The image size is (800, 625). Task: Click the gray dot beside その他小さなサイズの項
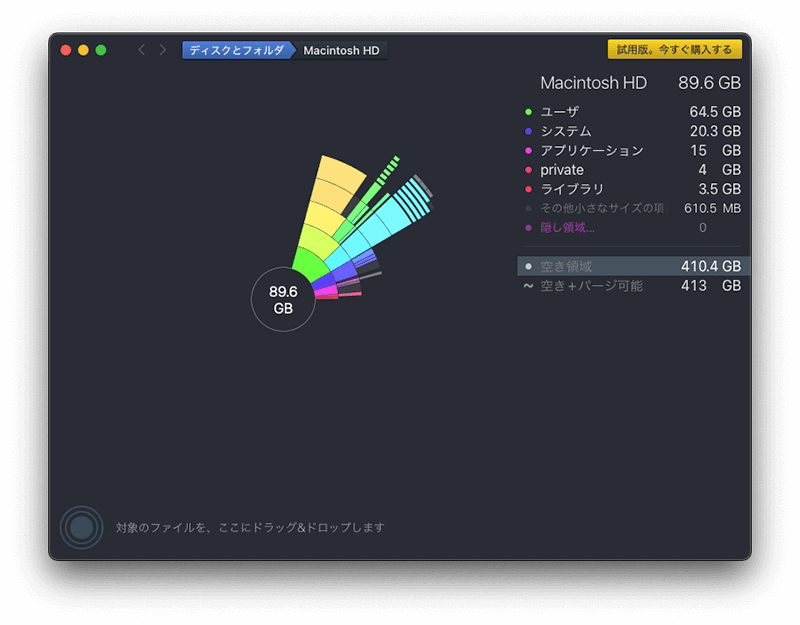coord(529,208)
